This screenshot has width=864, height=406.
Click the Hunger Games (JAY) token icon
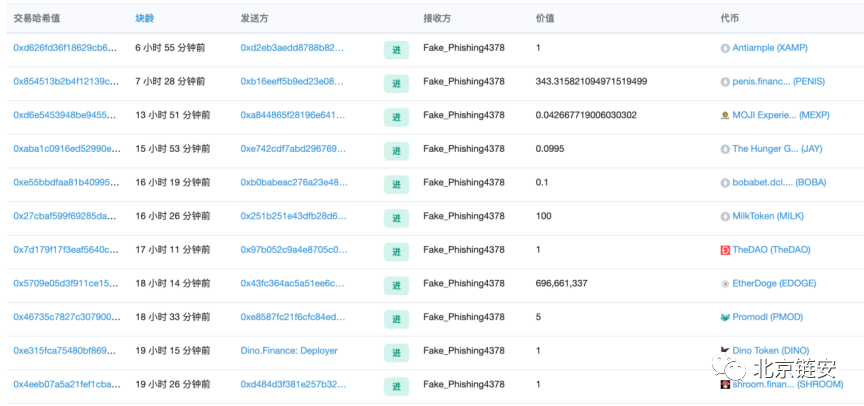point(725,149)
